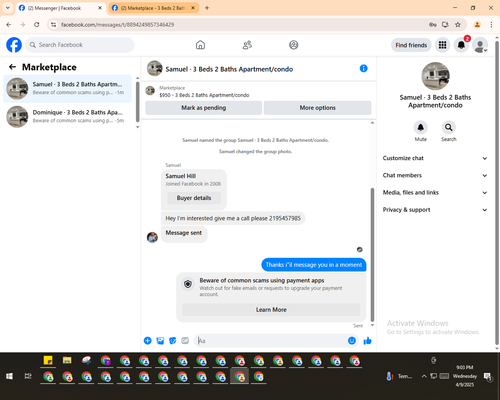Open the emoji picker smiley icon
The height and width of the screenshot is (400, 500).
pyautogui.click(x=352, y=340)
